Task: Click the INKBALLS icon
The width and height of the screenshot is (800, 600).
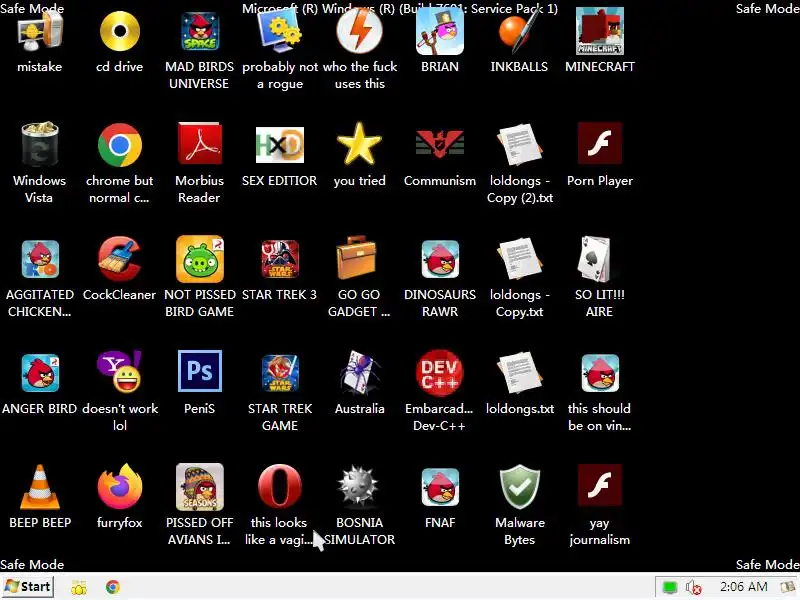Action: [519, 31]
